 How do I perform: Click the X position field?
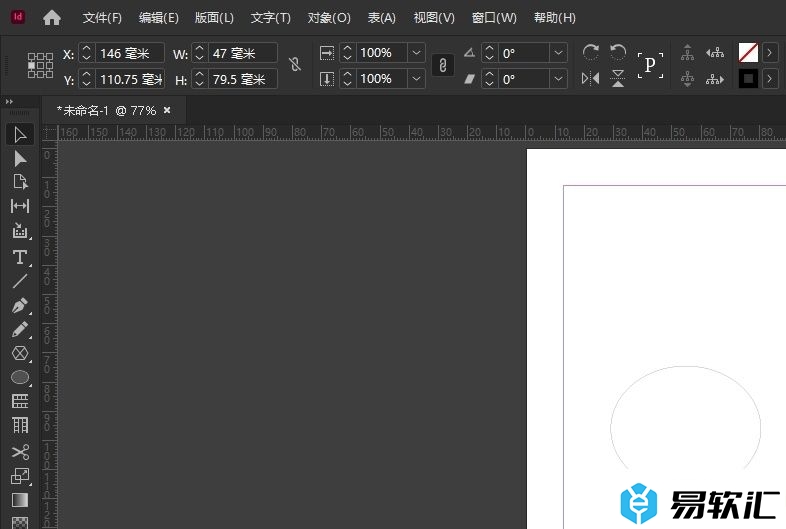point(129,53)
